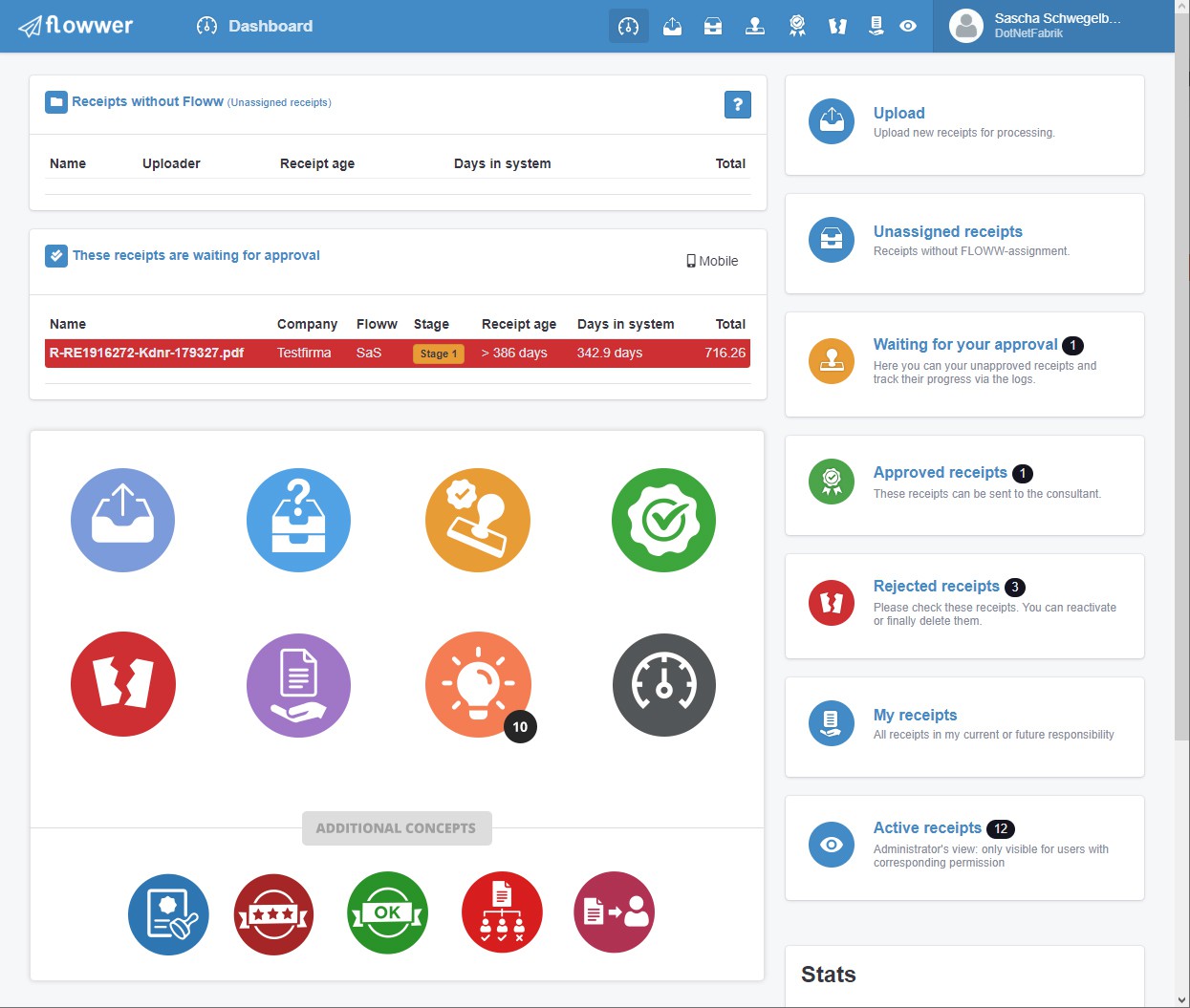Open the red three-star ribbon concept icon
The image size is (1190, 1008).
coord(274,913)
